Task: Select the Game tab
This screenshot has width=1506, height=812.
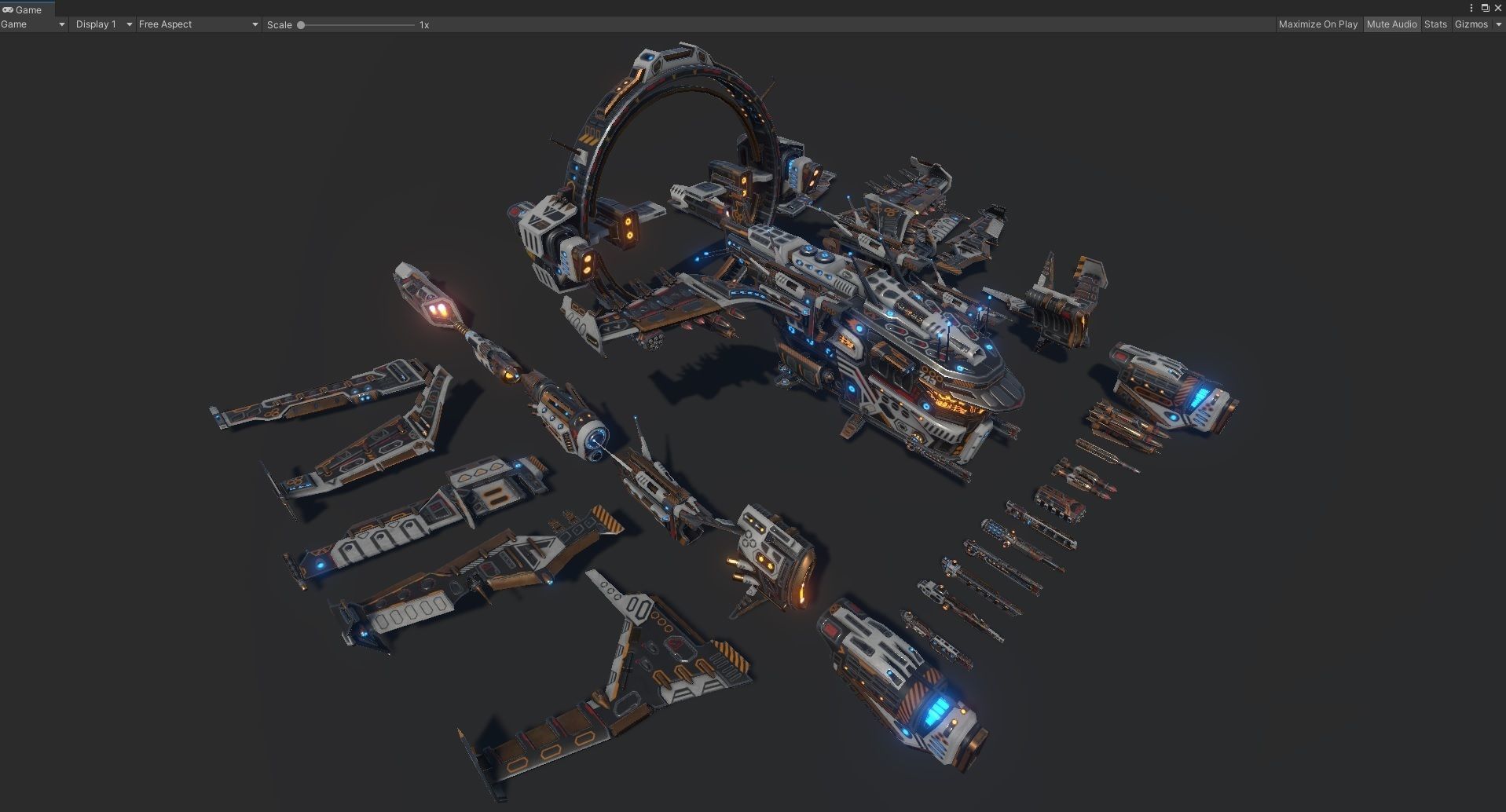Action: point(27,9)
